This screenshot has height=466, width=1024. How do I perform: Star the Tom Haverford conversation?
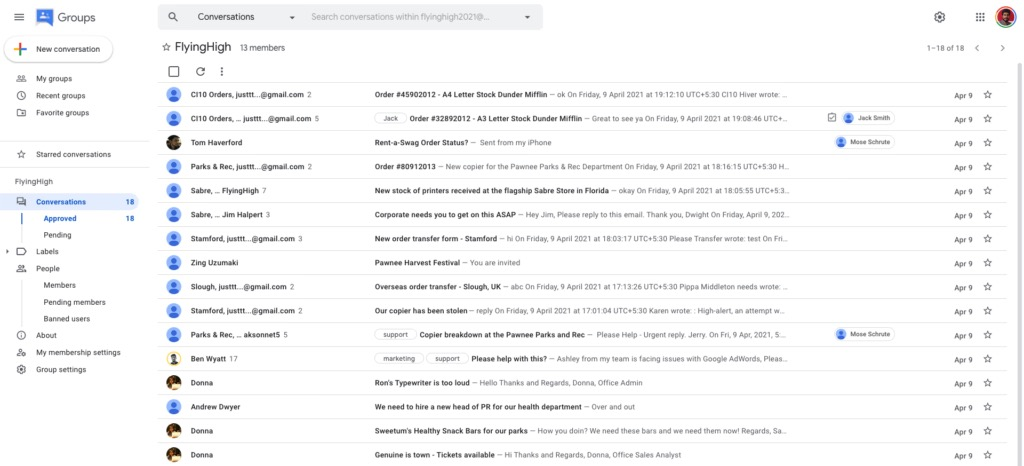click(987, 142)
